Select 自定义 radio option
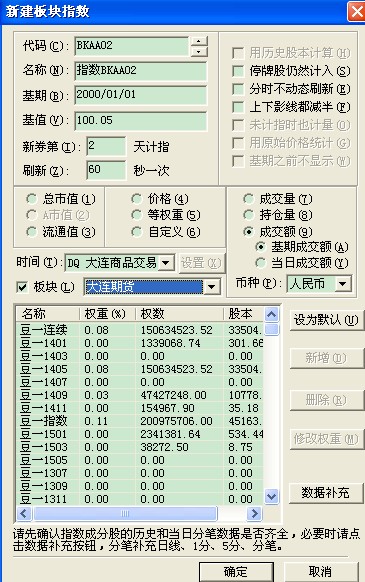The image size is (365, 582). pos(137,232)
